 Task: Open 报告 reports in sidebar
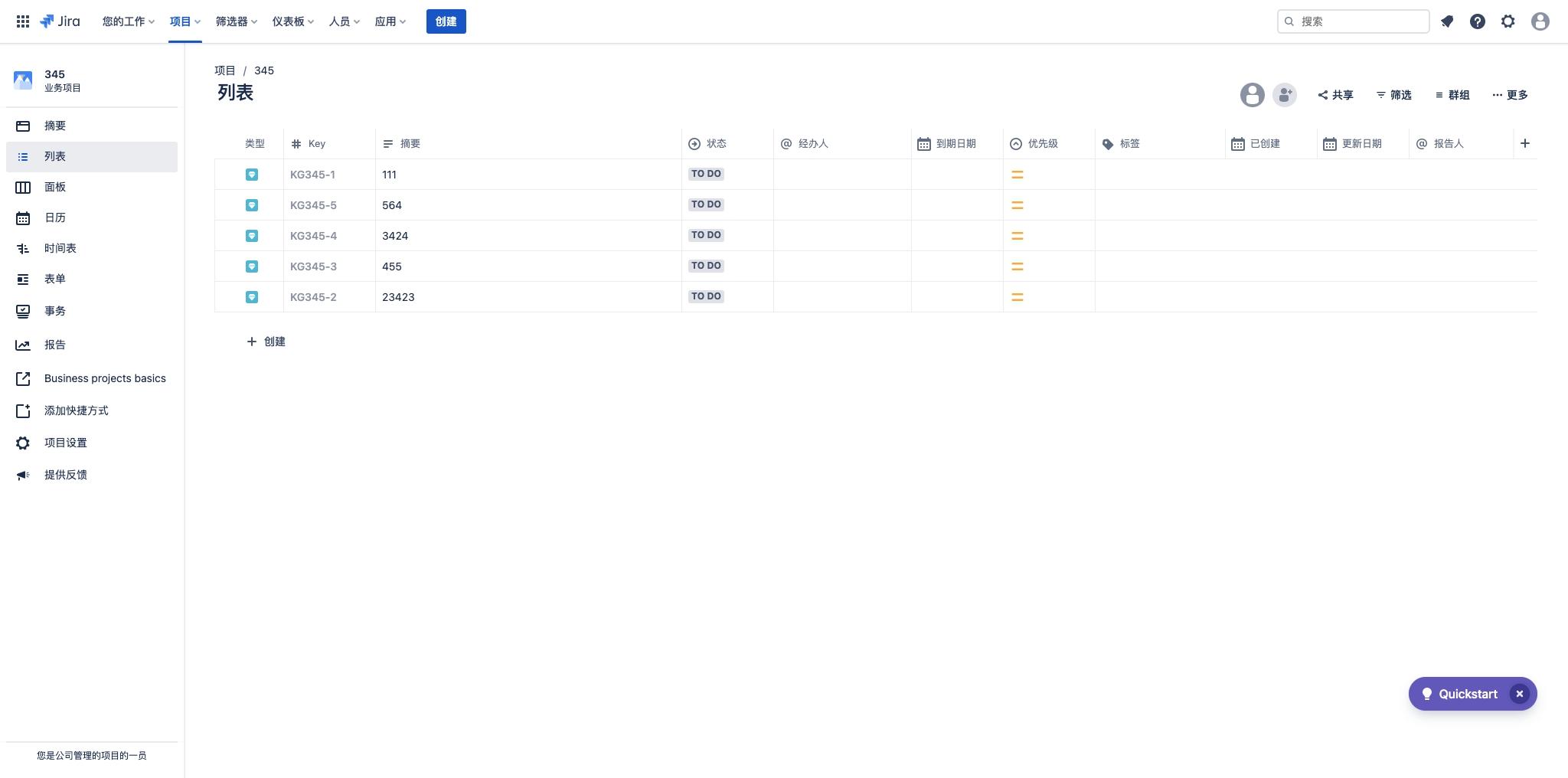[x=92, y=345]
